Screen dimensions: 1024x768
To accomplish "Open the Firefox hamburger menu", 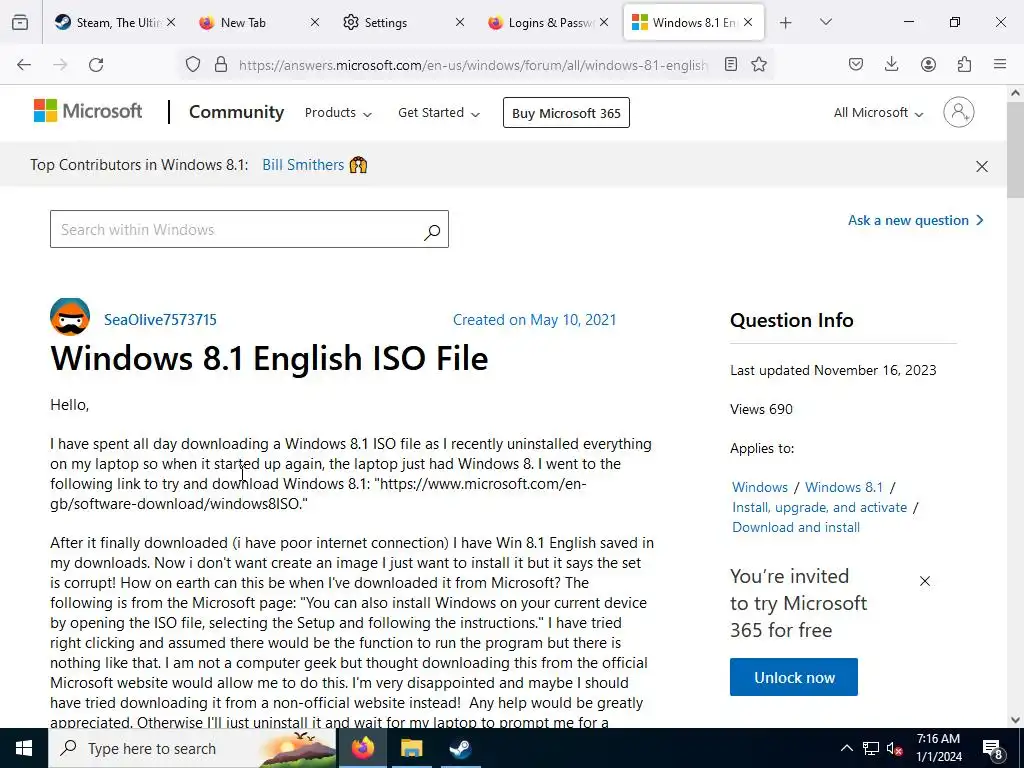I will point(1000,64).
